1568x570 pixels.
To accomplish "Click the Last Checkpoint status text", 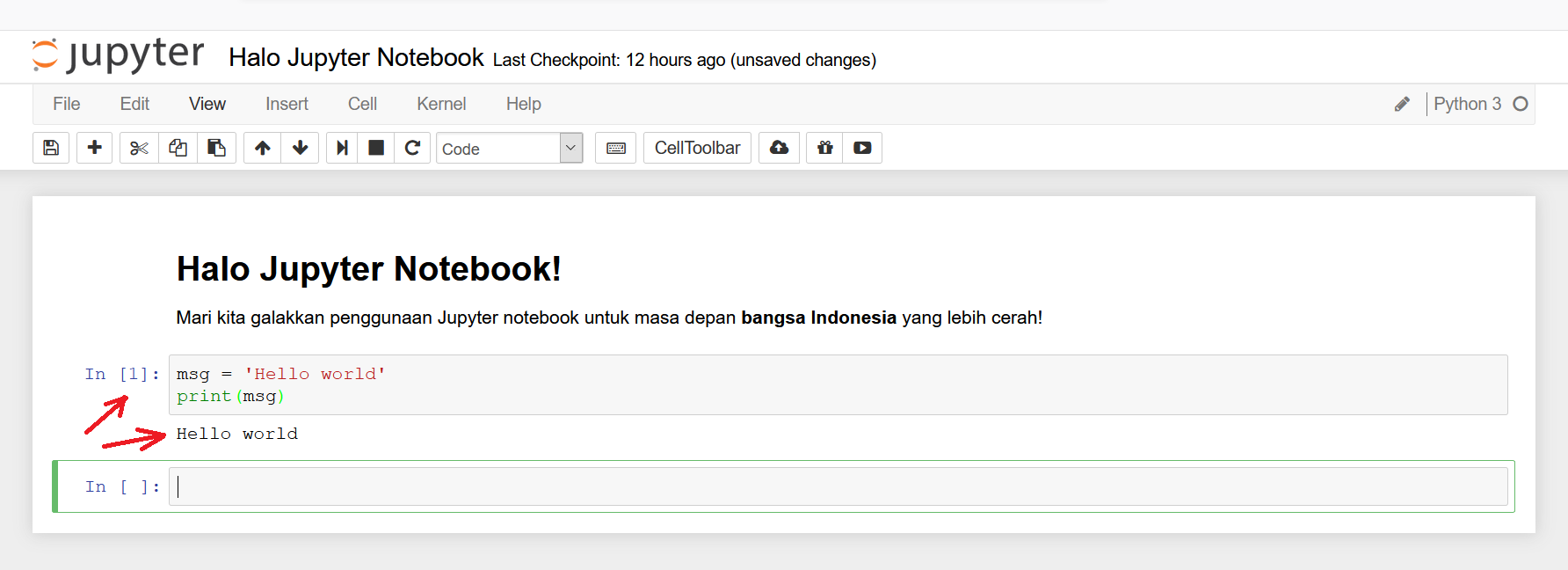I will 684,60.
